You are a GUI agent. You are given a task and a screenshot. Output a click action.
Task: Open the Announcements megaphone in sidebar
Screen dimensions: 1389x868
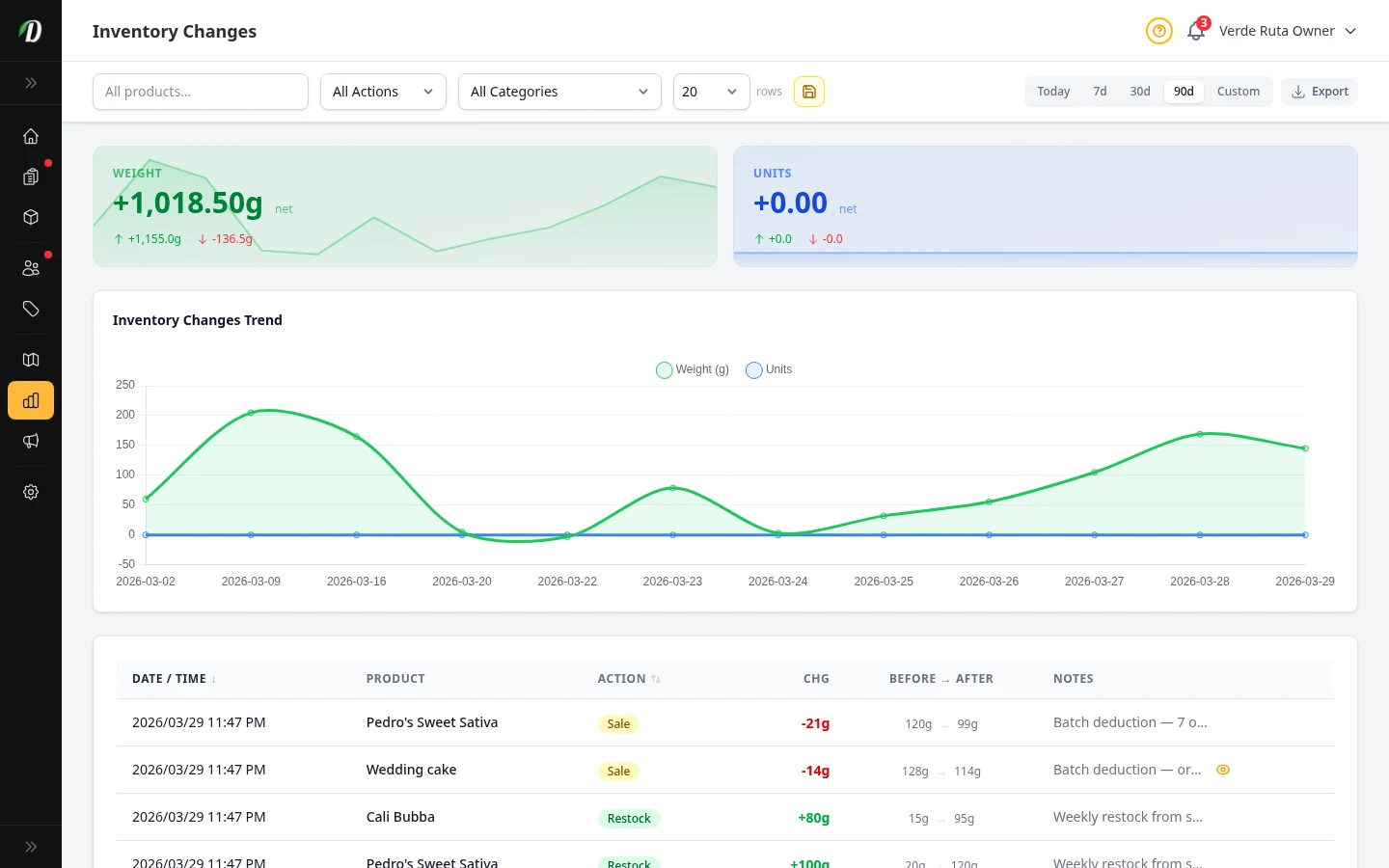(31, 441)
